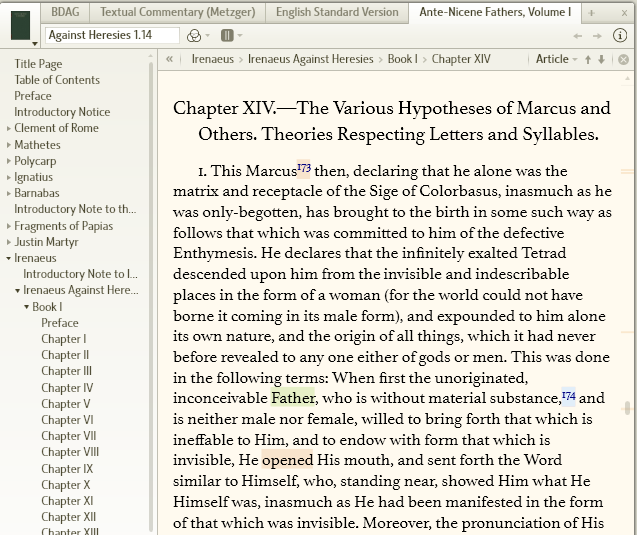Jump to previous article with up arrow
The height and width of the screenshot is (535, 637).
tap(588, 60)
